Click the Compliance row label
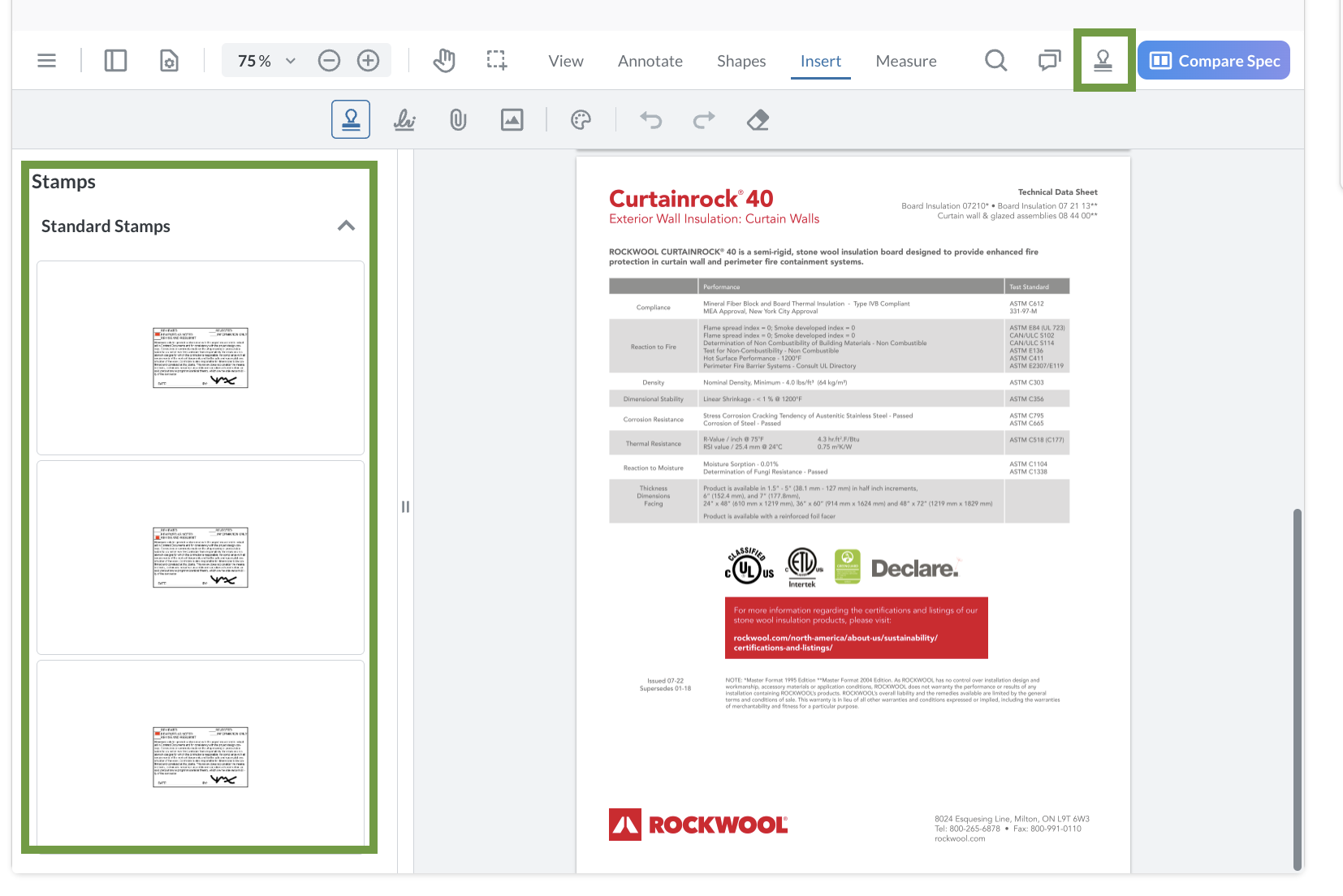This screenshot has height=896, width=1343. (x=654, y=308)
